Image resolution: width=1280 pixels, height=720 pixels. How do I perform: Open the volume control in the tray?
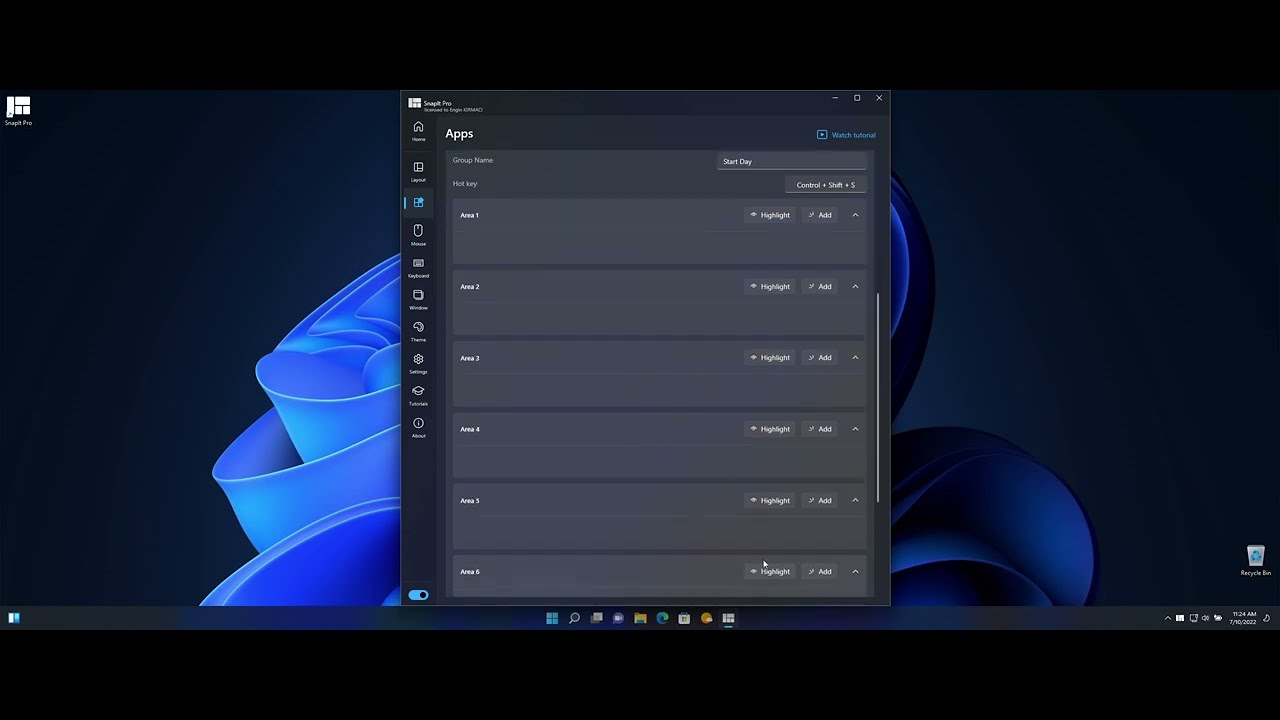[1205, 618]
